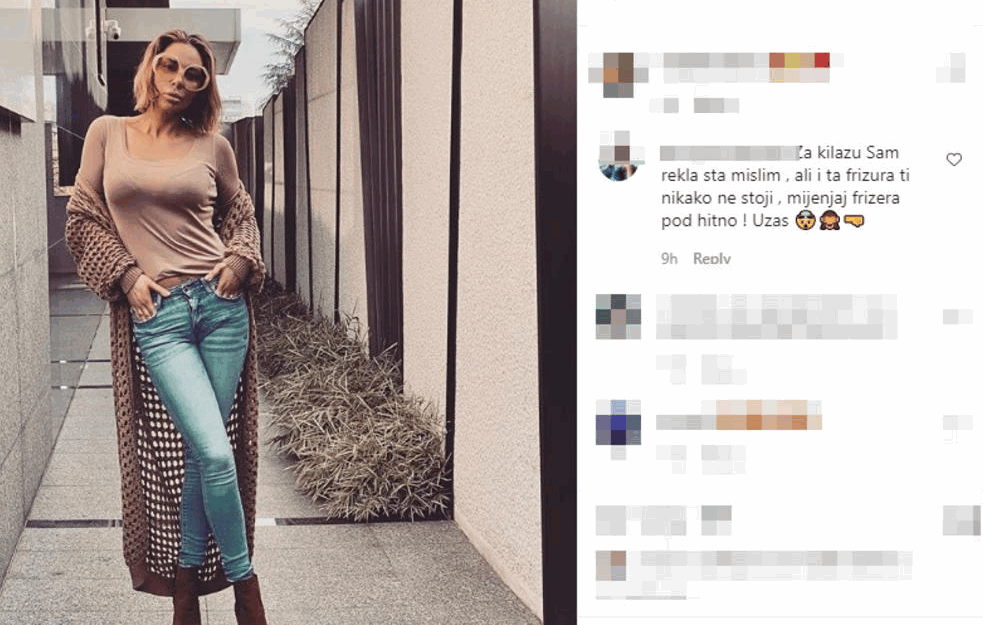Click the blurred comment with orange emoji blocks
Viewport: 983px width, 625px height.
click(x=739, y=415)
